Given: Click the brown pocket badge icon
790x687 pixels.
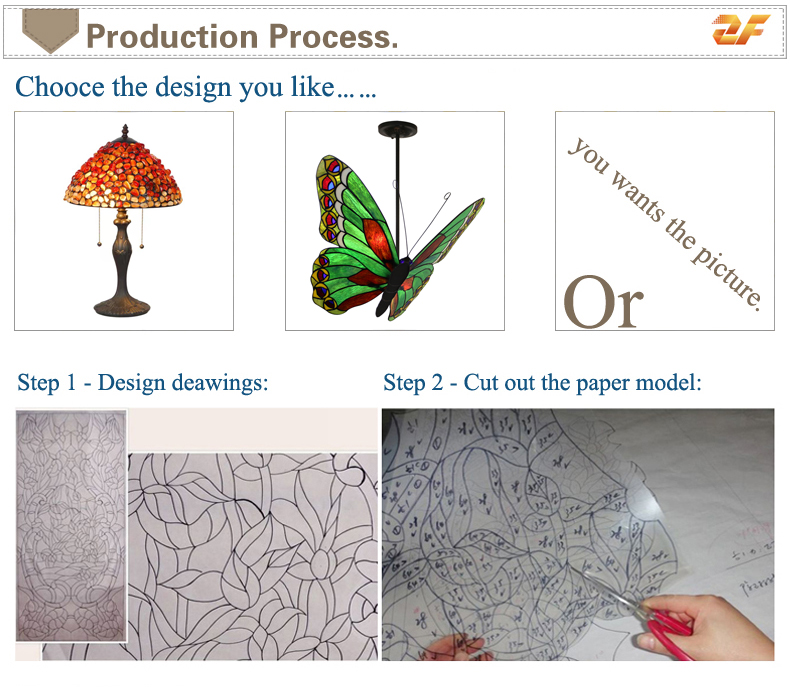Looking at the screenshot, I should (50, 31).
